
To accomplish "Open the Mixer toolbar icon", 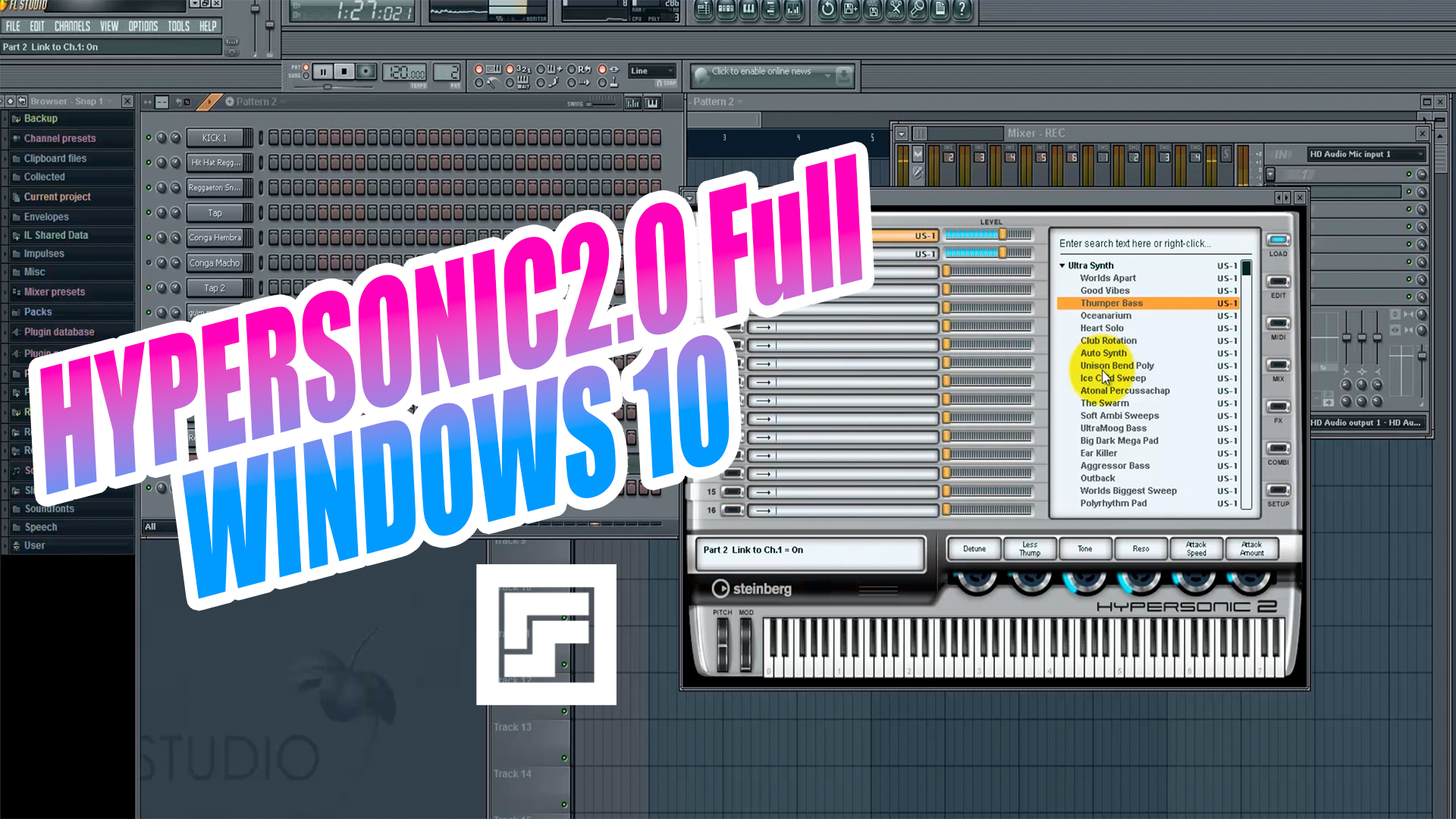I will click(793, 10).
